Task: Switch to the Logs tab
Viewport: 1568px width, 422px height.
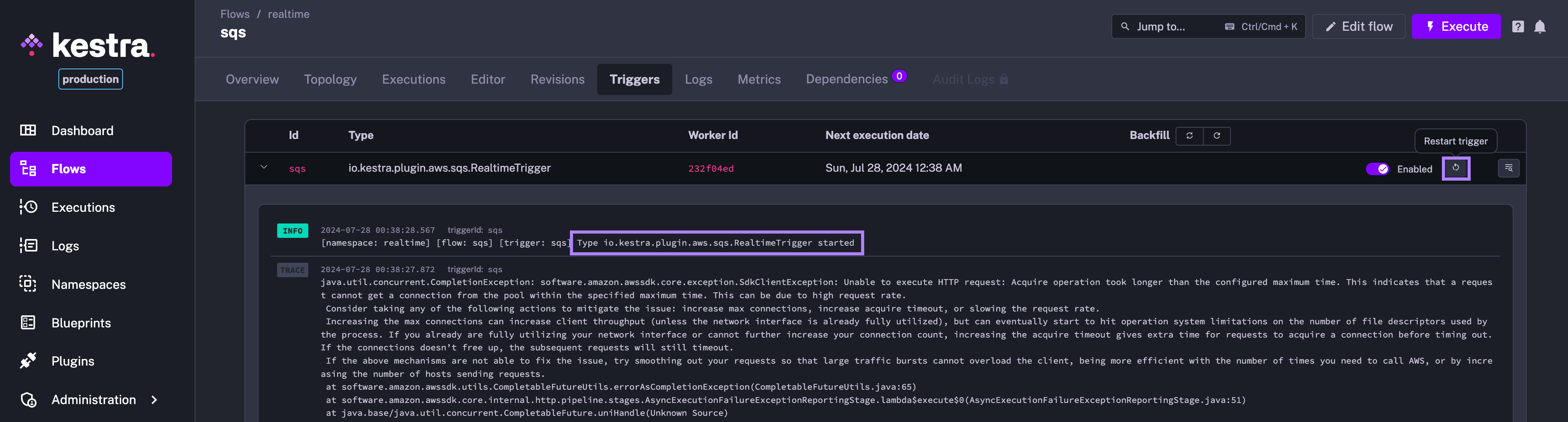Action: (698, 79)
